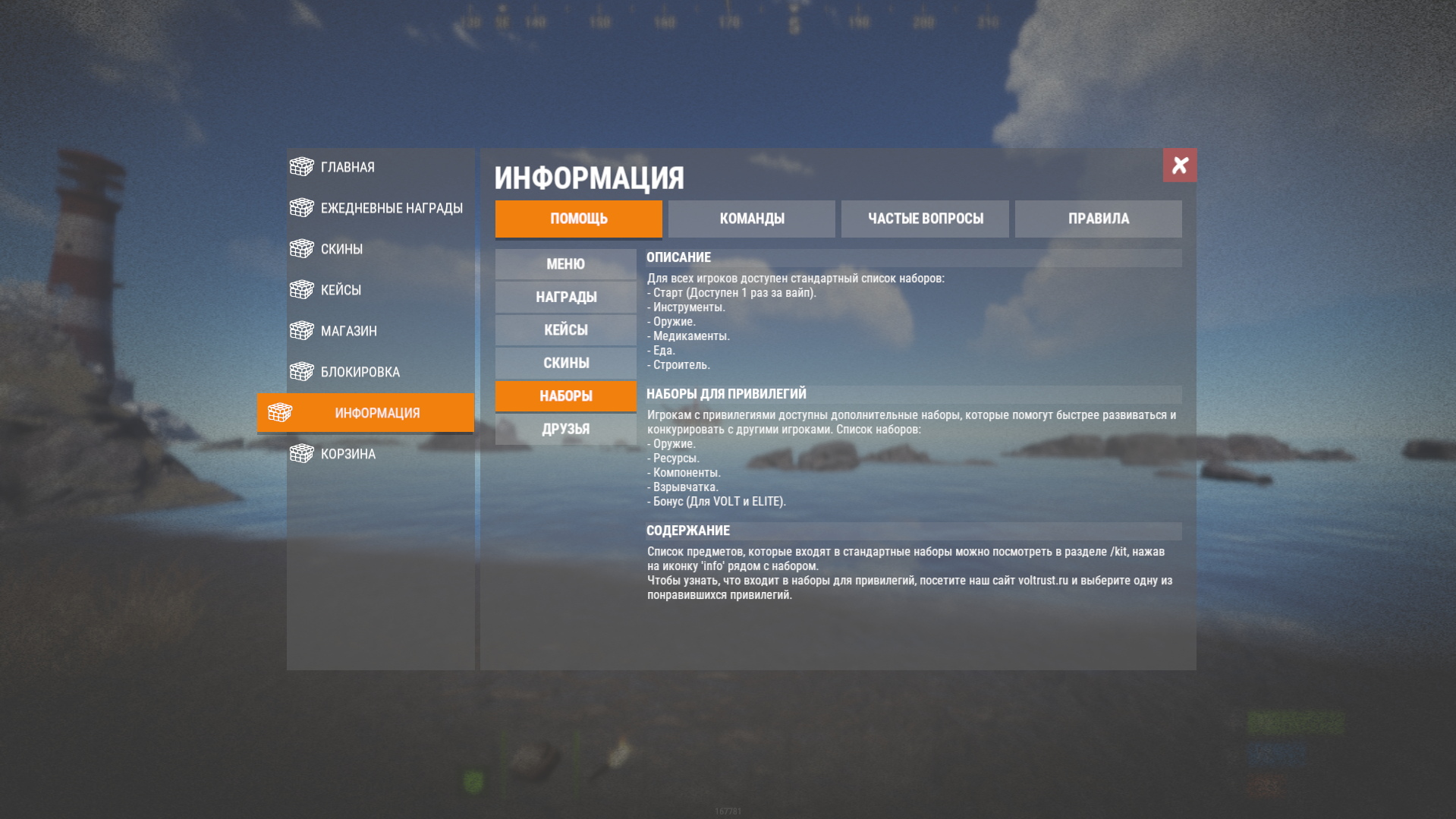1456x819 pixels.
Task: Click the cube icon next to ЕЖЕДНЕВНЫЕ НАГРАДЫ
Action: [x=301, y=207]
